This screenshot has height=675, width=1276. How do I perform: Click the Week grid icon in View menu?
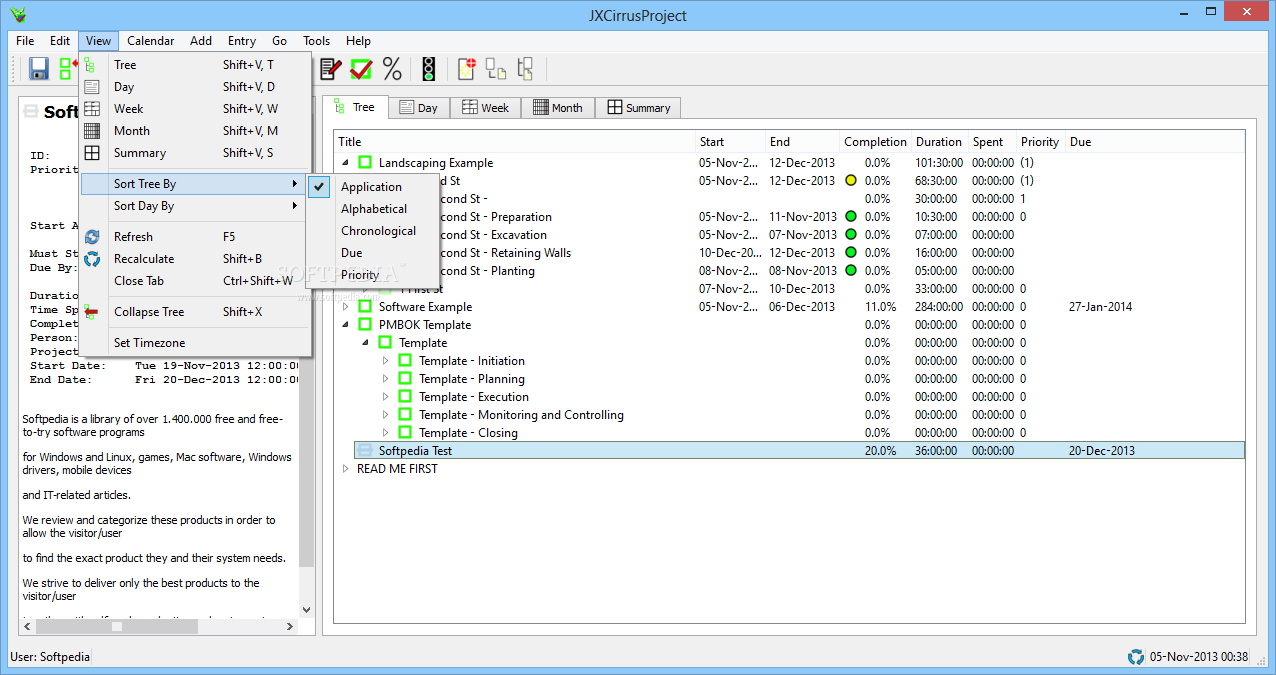92,109
